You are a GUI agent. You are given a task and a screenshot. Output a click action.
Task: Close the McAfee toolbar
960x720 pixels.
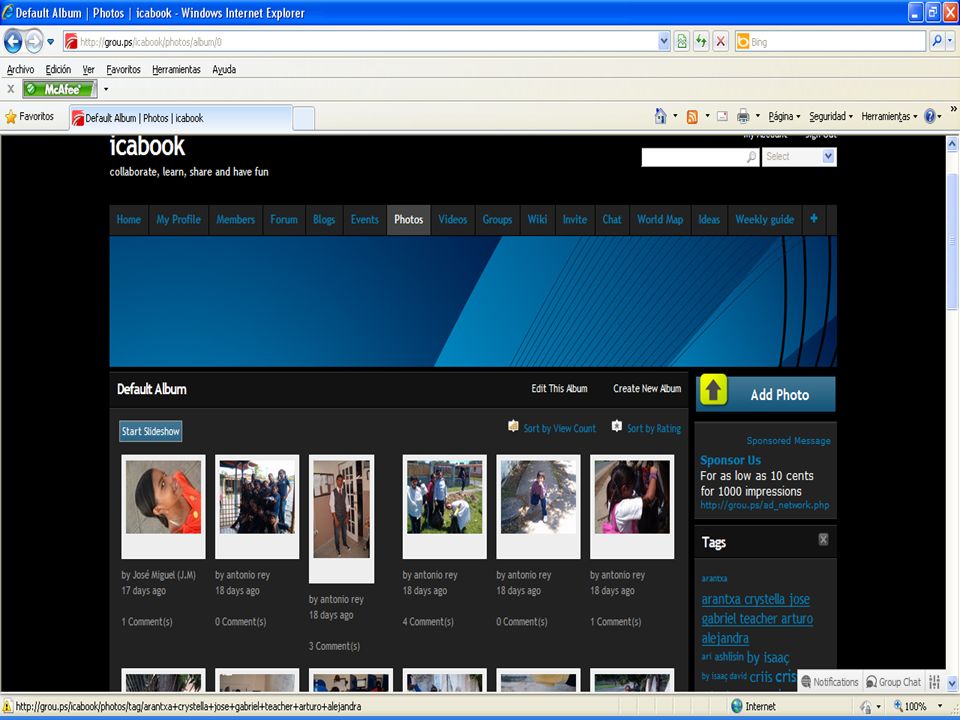pyautogui.click(x=10, y=89)
